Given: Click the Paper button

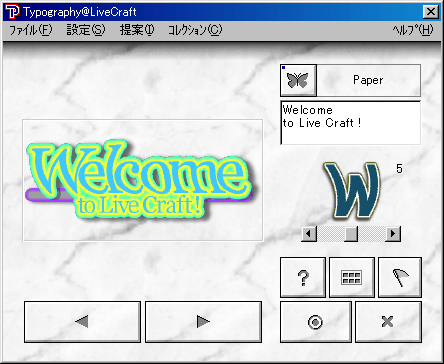Looking at the screenshot, I should 368,80.
